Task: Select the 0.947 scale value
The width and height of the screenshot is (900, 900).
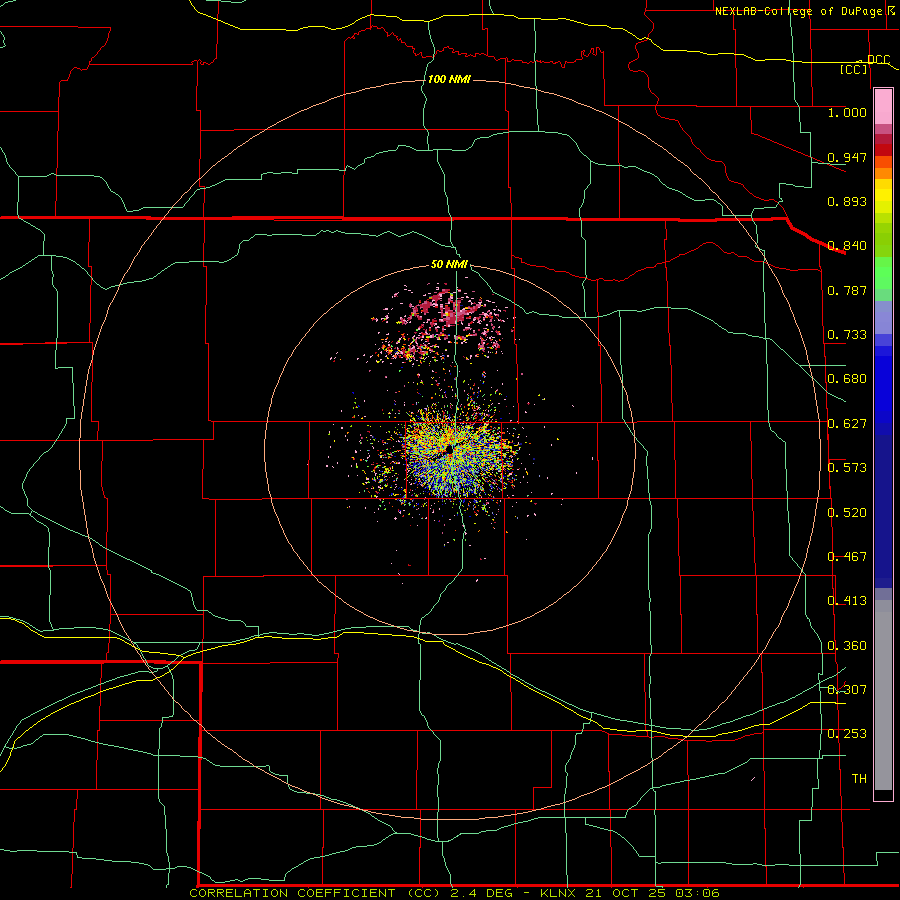Action: click(x=847, y=157)
